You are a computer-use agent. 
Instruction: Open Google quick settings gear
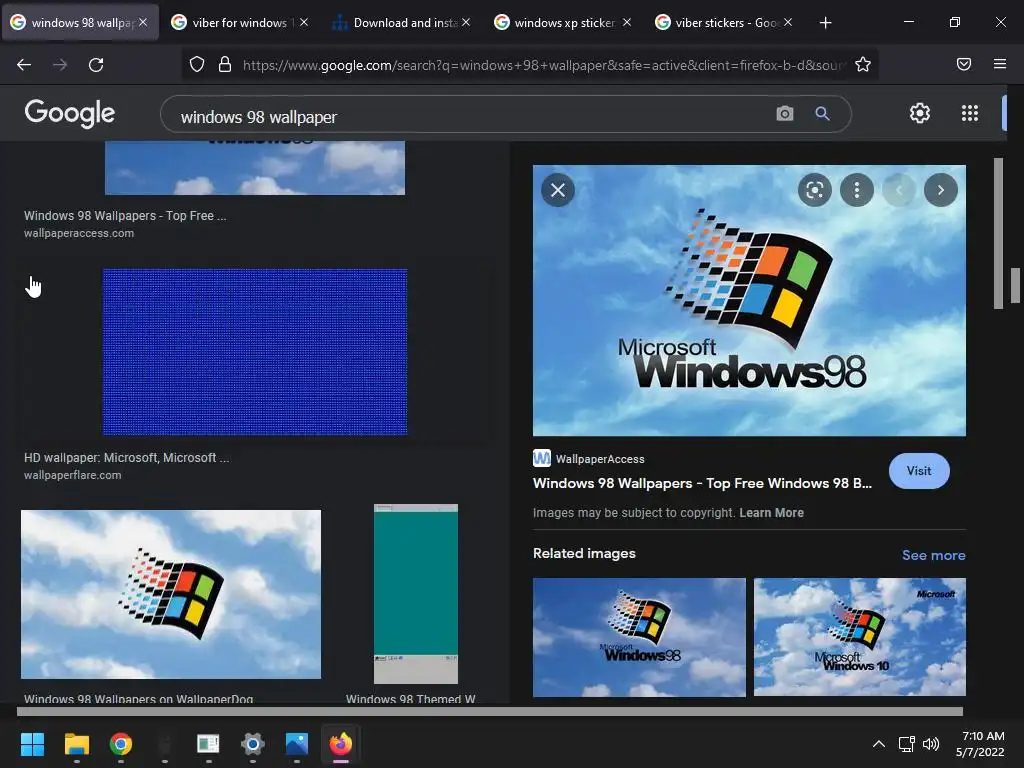(920, 113)
